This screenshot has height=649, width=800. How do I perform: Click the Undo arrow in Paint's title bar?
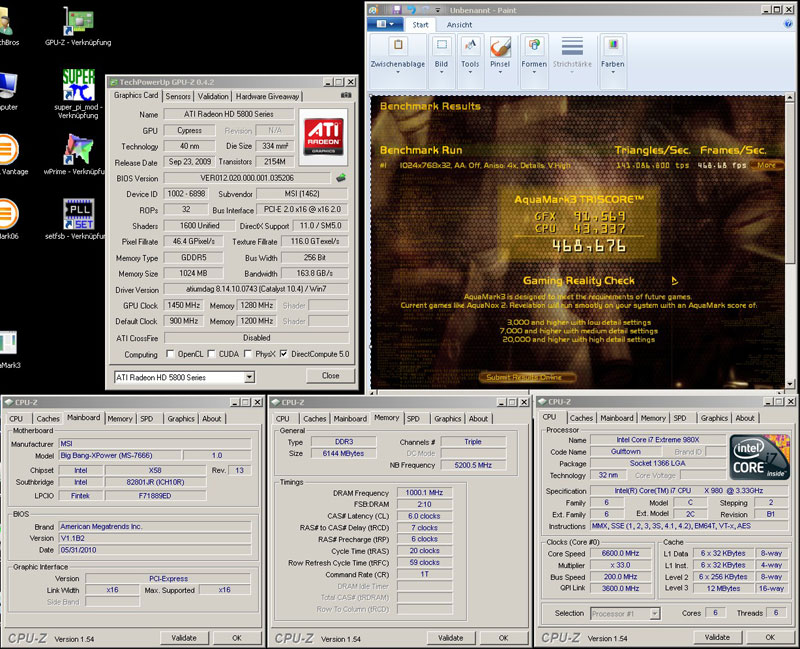click(x=411, y=10)
